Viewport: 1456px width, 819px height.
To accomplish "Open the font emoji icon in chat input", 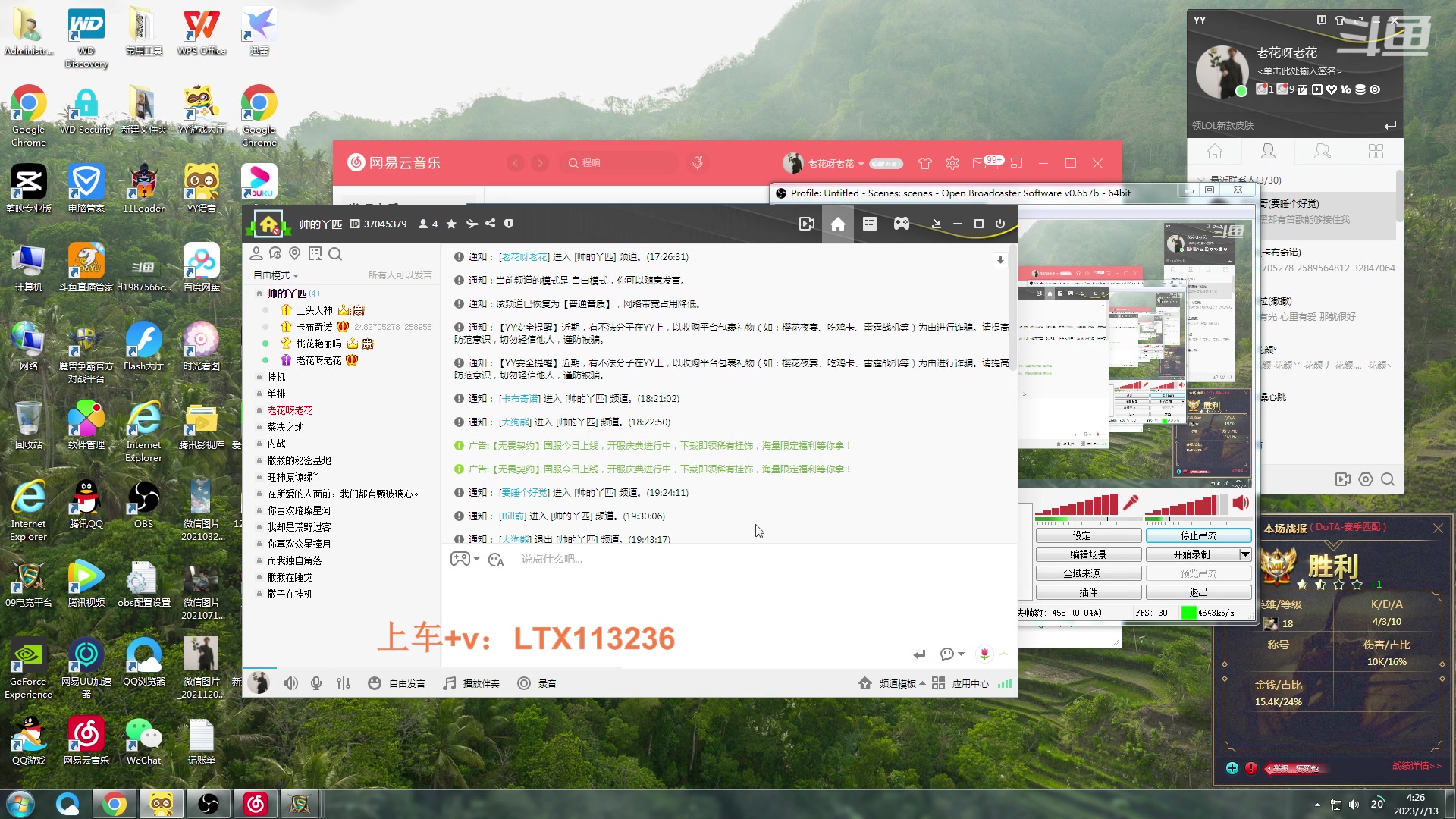I will (496, 560).
